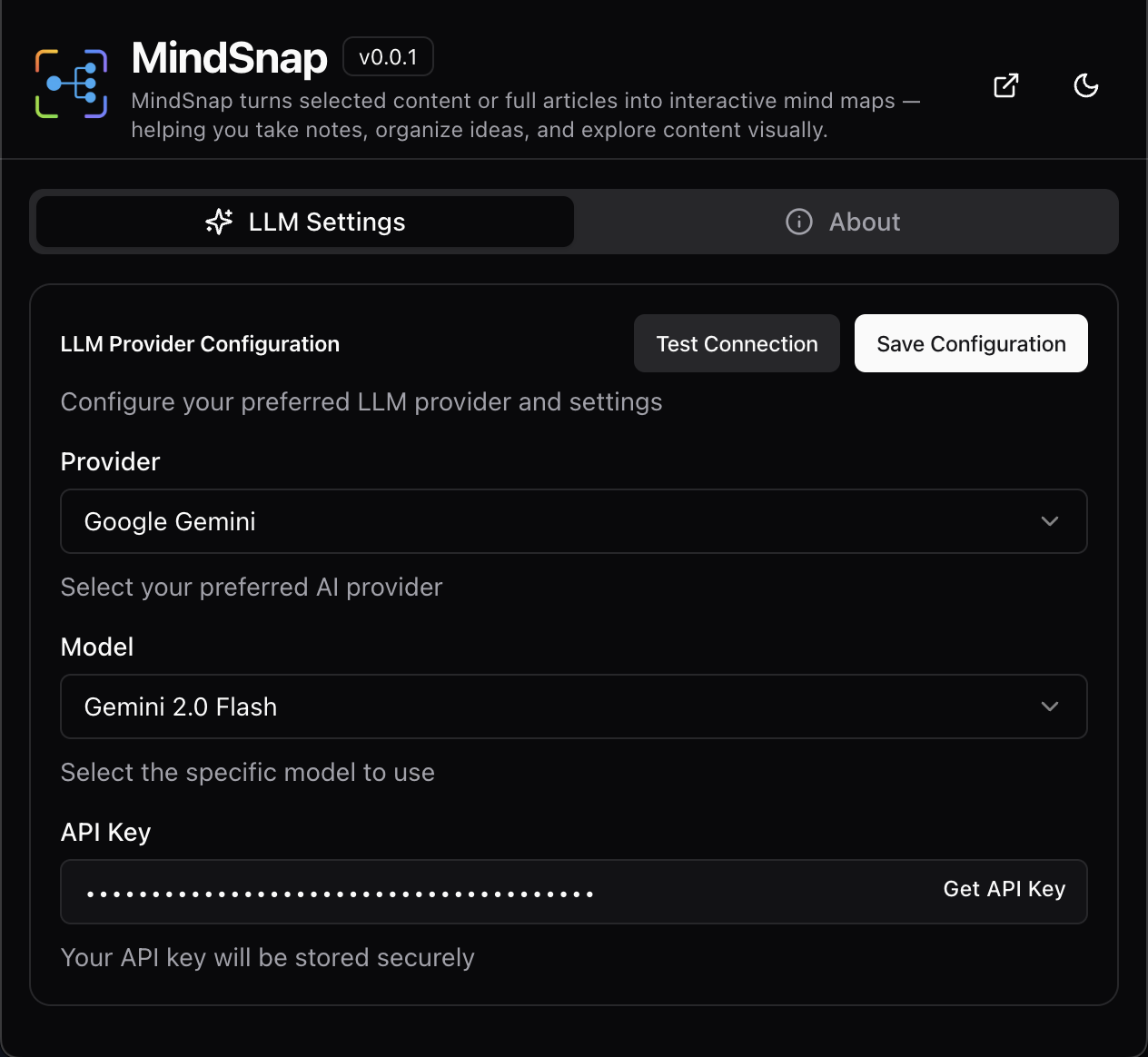
Task: Click the Model field label
Action: [x=97, y=647]
